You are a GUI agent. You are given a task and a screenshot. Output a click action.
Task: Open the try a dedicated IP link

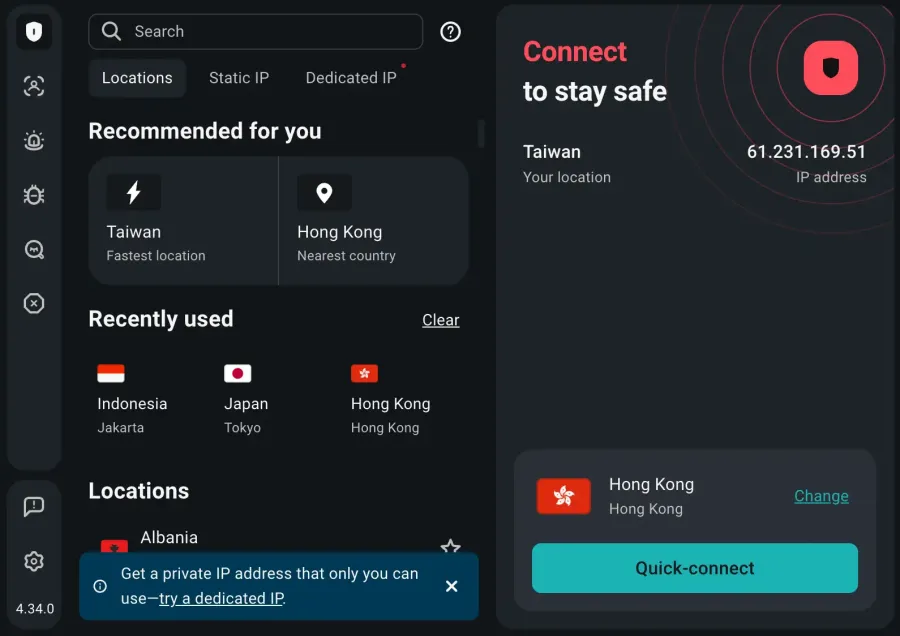221,598
